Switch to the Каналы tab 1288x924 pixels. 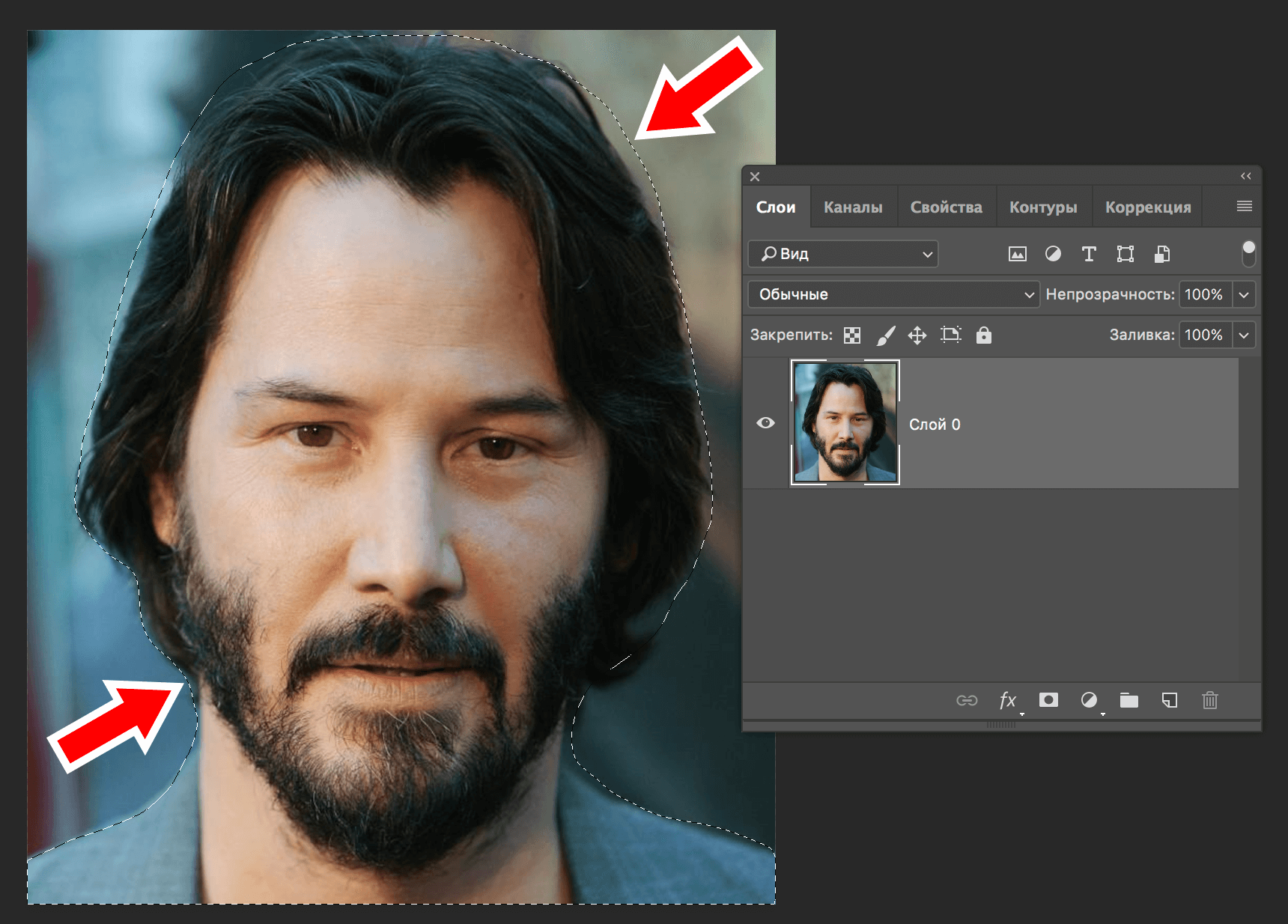(853, 207)
